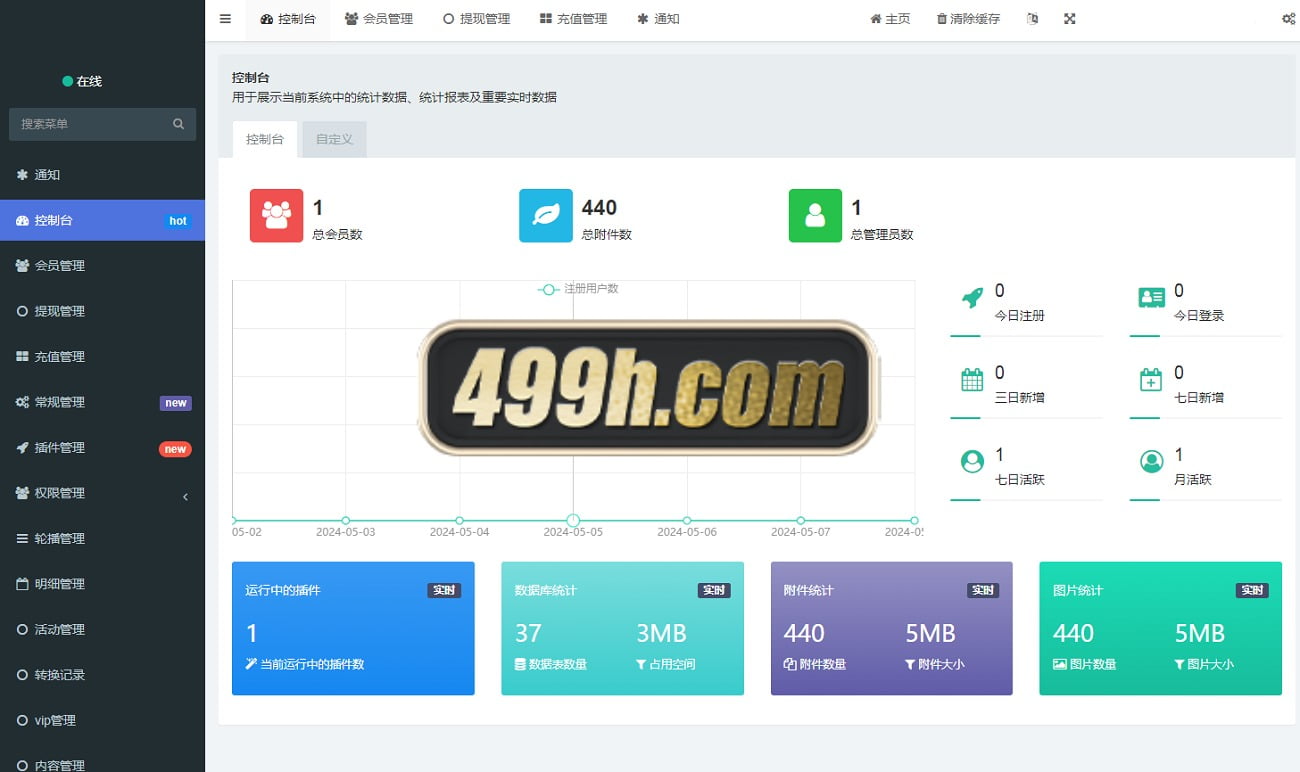1300x772 pixels.
Task: Open 充值管理 in the sidebar
Action: pyautogui.click(x=102, y=357)
